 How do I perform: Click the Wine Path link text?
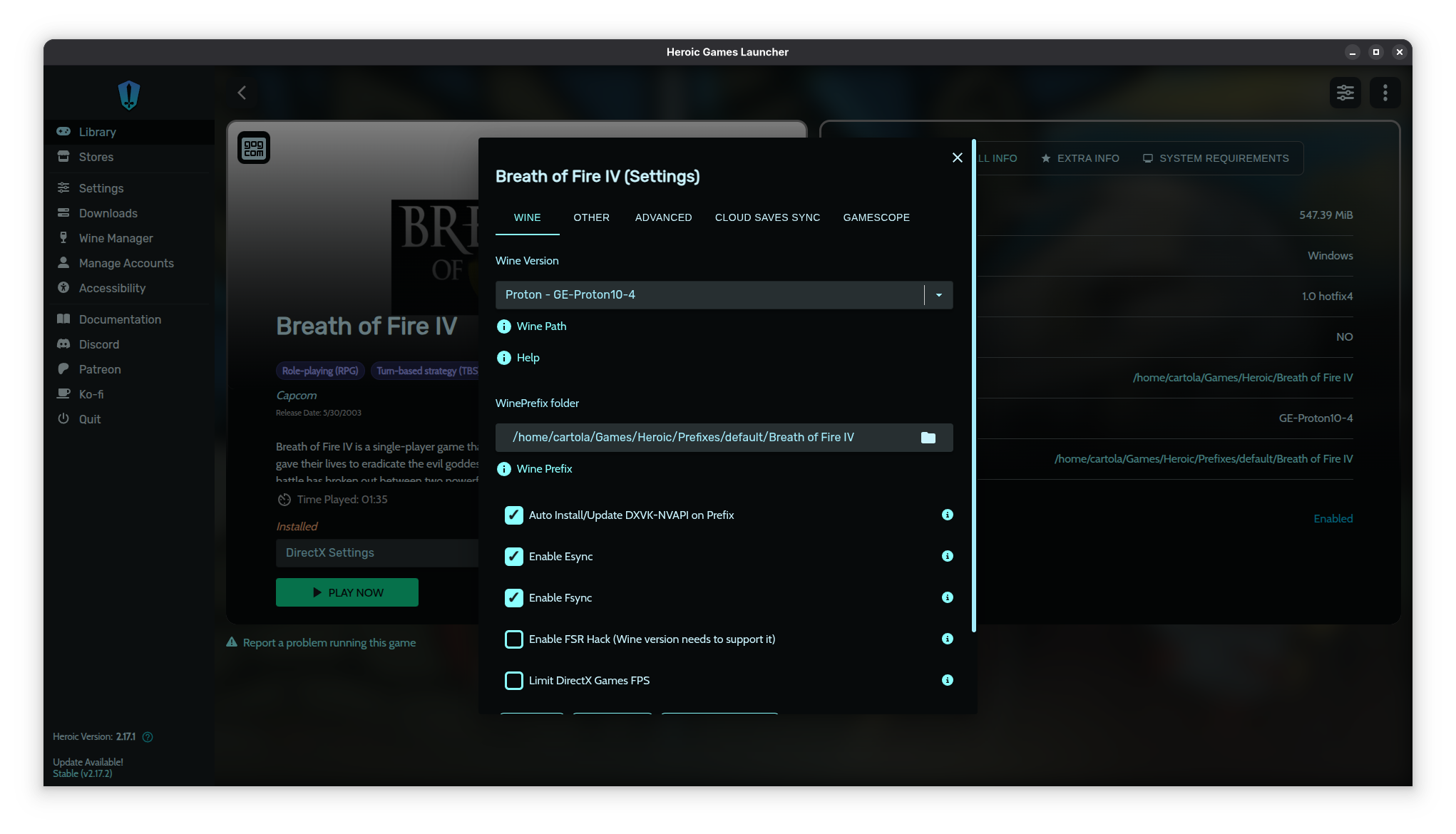tap(542, 326)
